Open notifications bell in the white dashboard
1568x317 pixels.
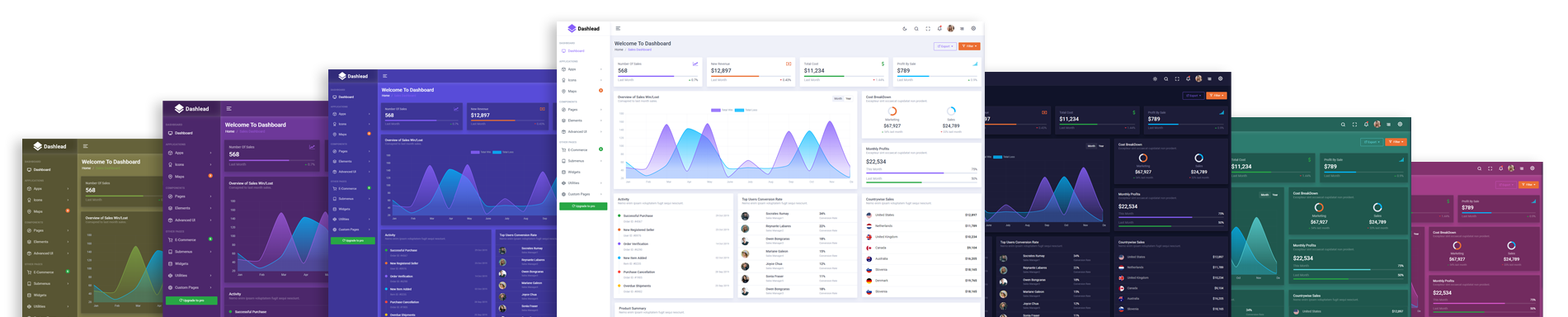point(939,28)
